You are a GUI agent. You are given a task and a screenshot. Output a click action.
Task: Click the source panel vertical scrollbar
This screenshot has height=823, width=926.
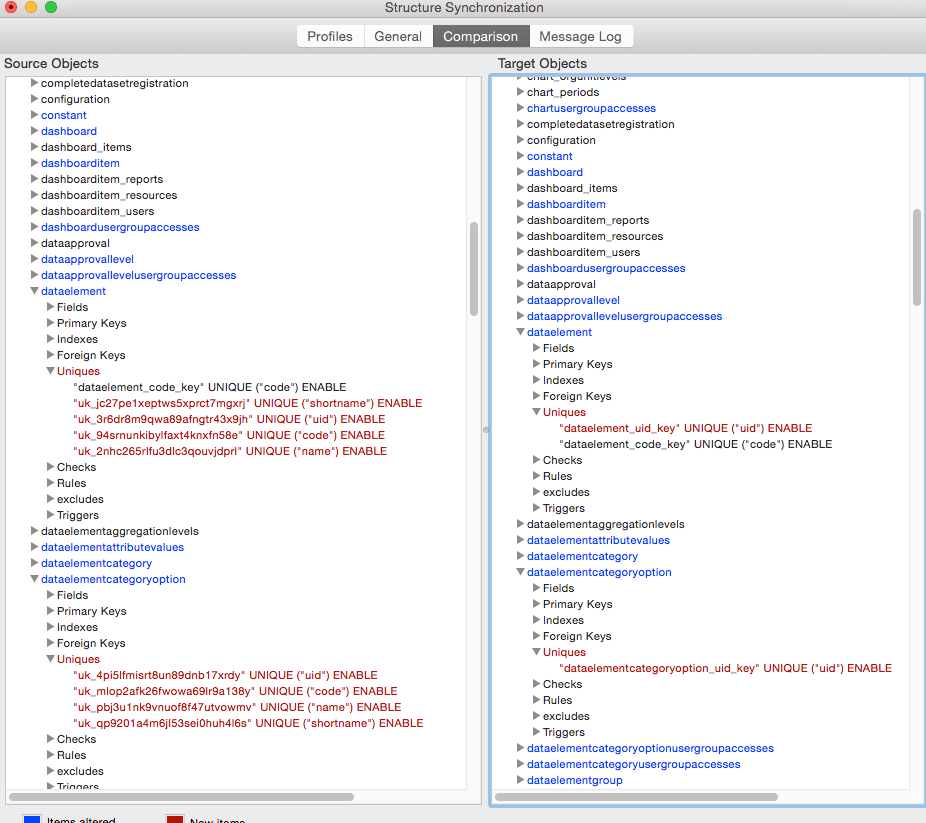473,268
